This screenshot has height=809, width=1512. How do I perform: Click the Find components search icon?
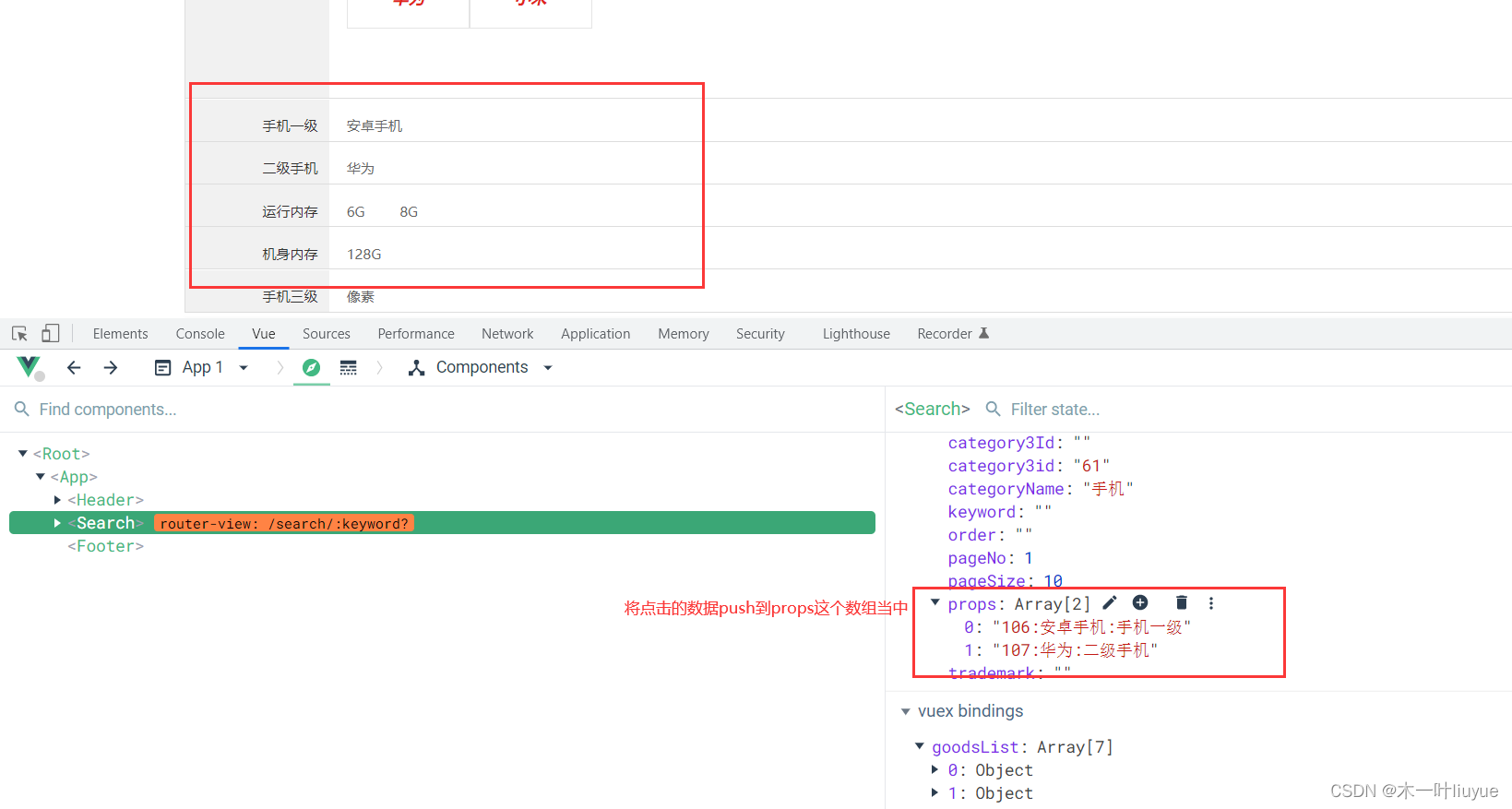point(22,409)
